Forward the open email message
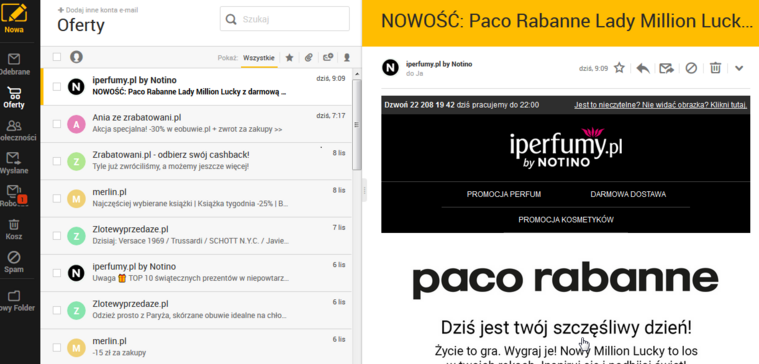The width and height of the screenshot is (759, 364). click(x=667, y=68)
